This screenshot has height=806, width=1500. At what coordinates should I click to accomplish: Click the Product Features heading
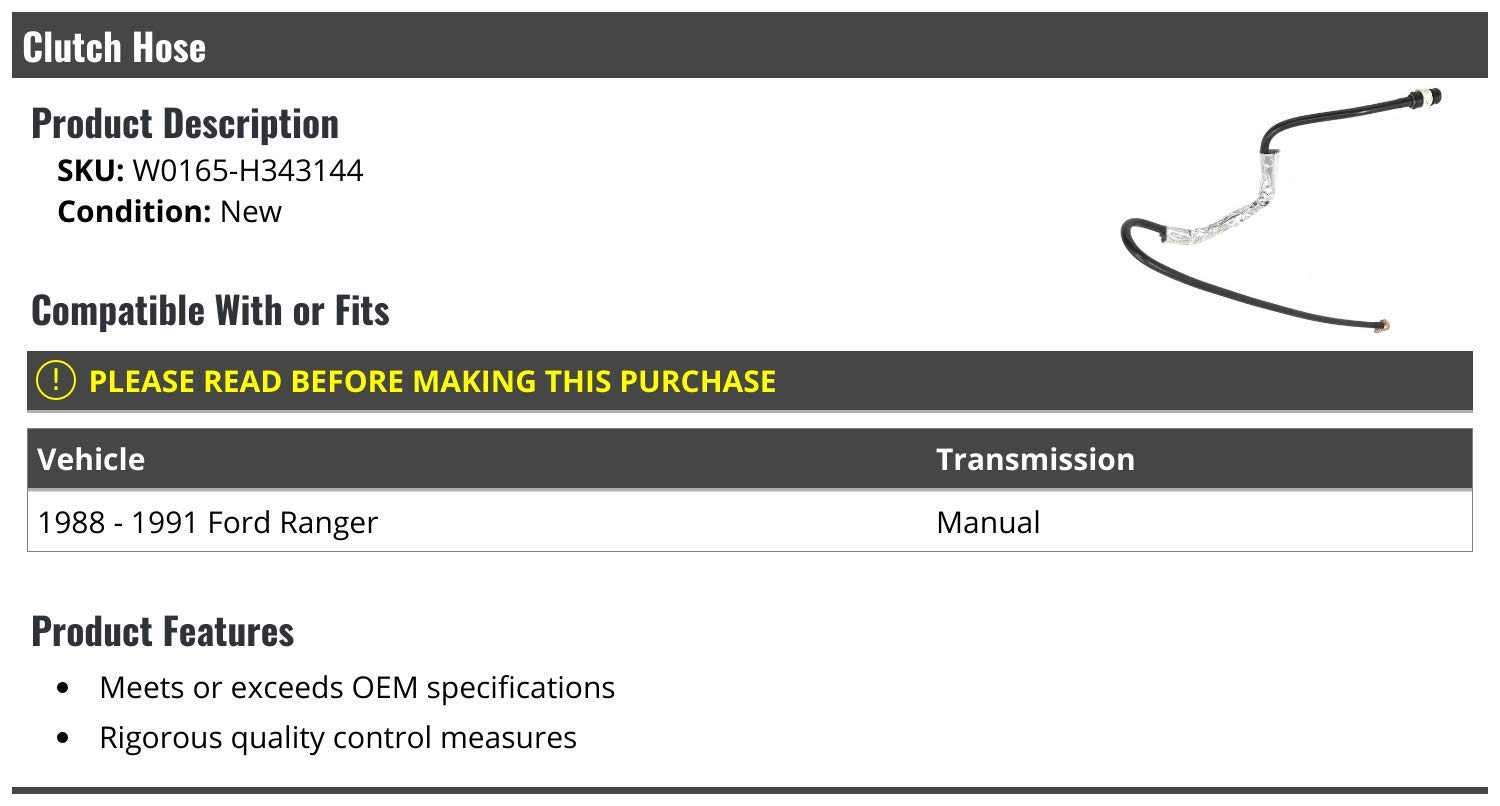(x=163, y=631)
